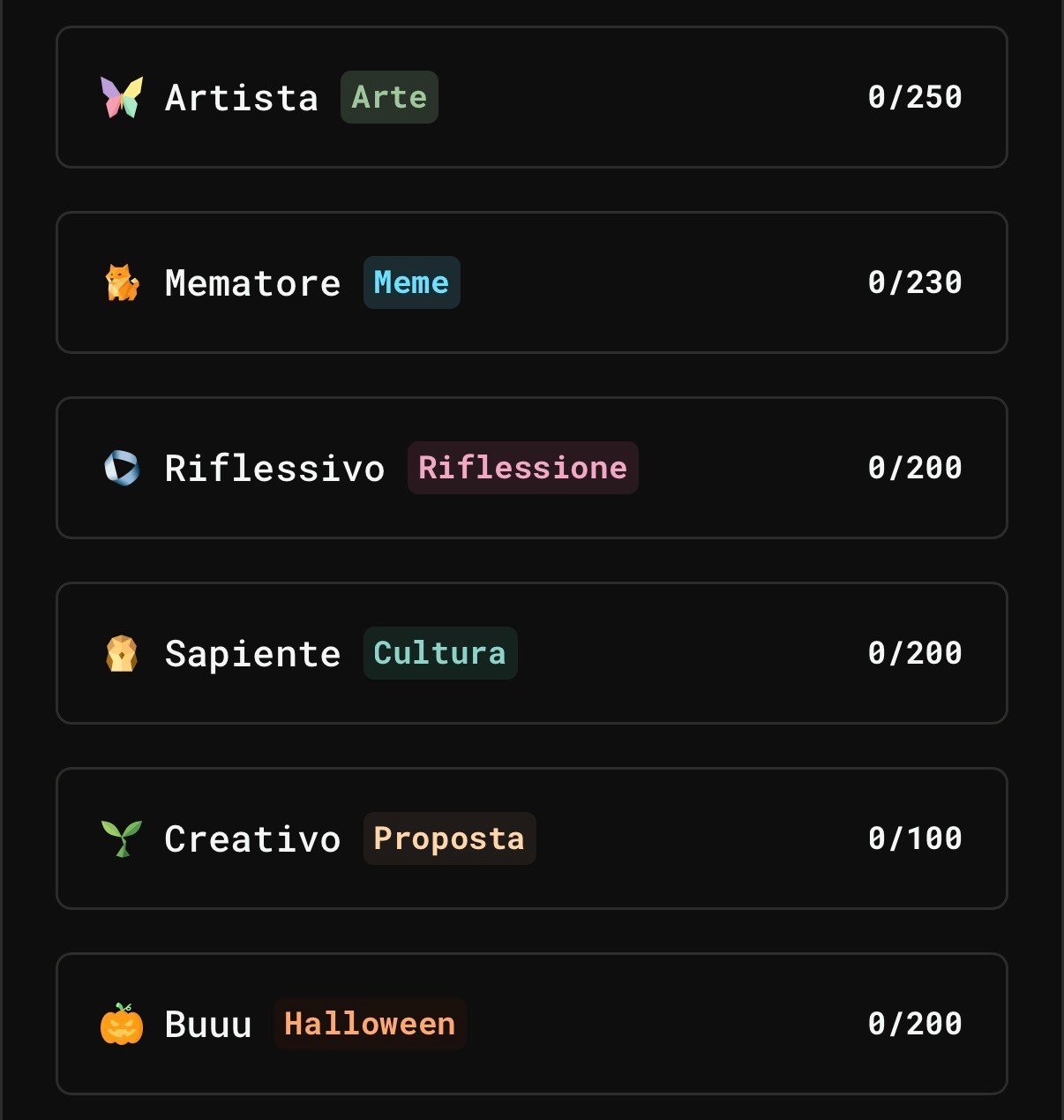Open the Memátore badge title

click(252, 283)
